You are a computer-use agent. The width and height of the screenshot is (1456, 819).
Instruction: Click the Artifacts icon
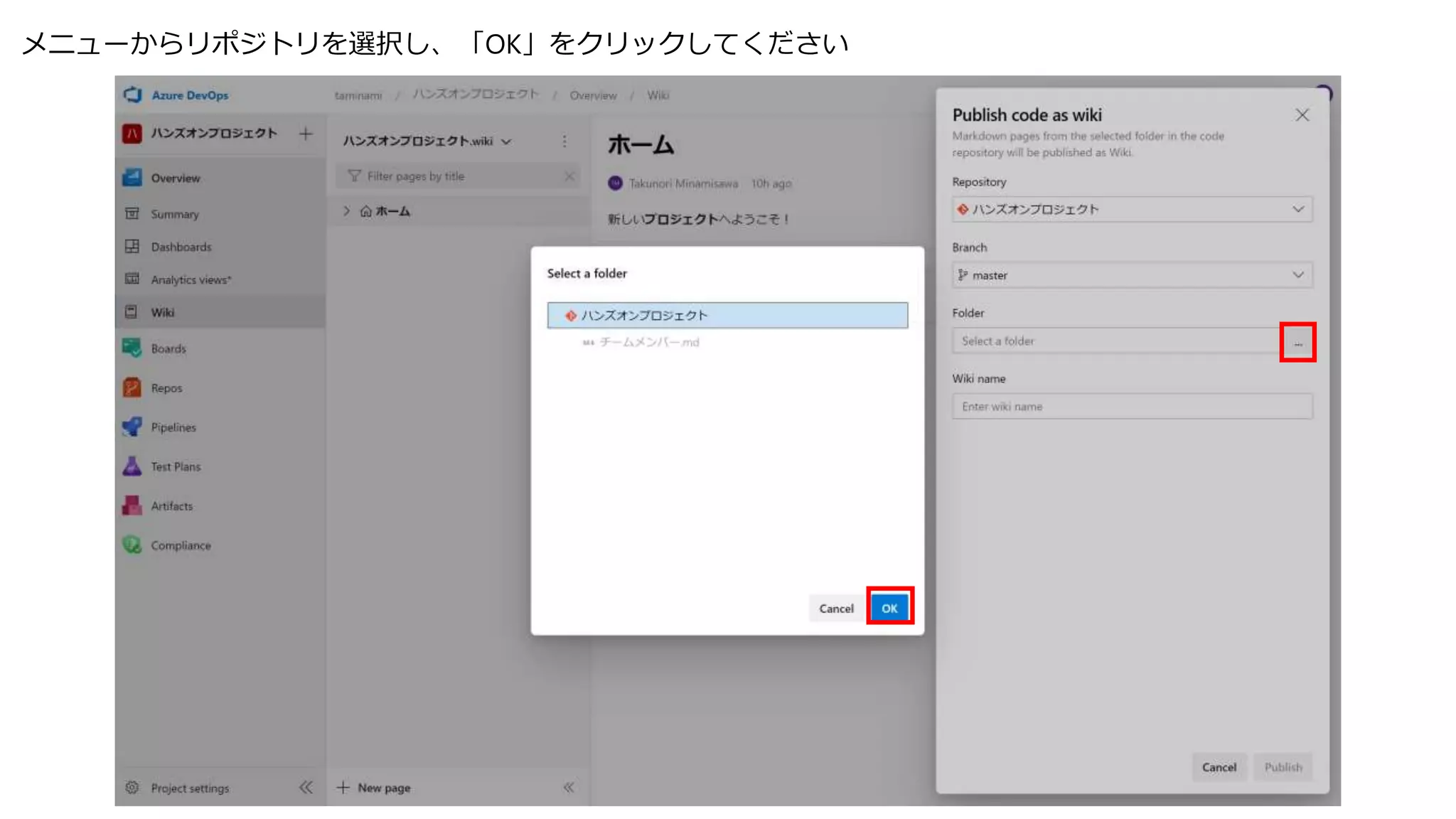click(132, 505)
